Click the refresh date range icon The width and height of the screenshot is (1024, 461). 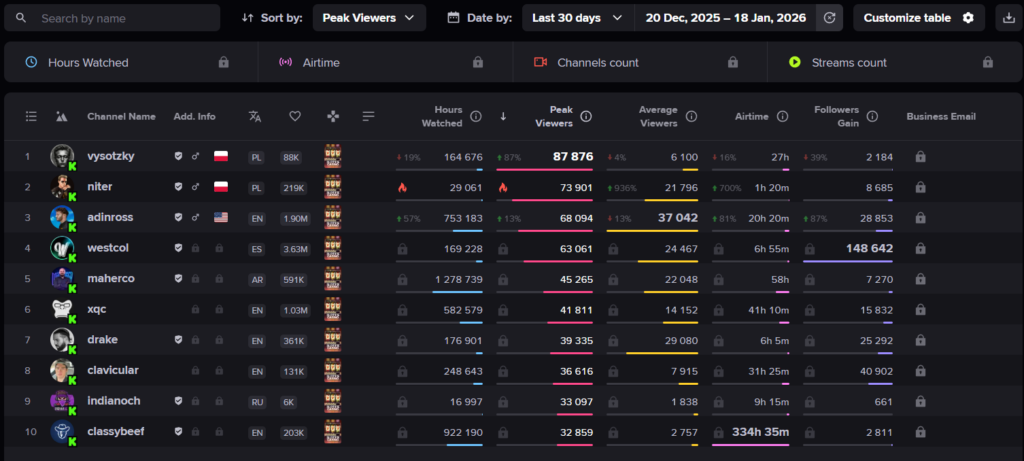tap(828, 18)
